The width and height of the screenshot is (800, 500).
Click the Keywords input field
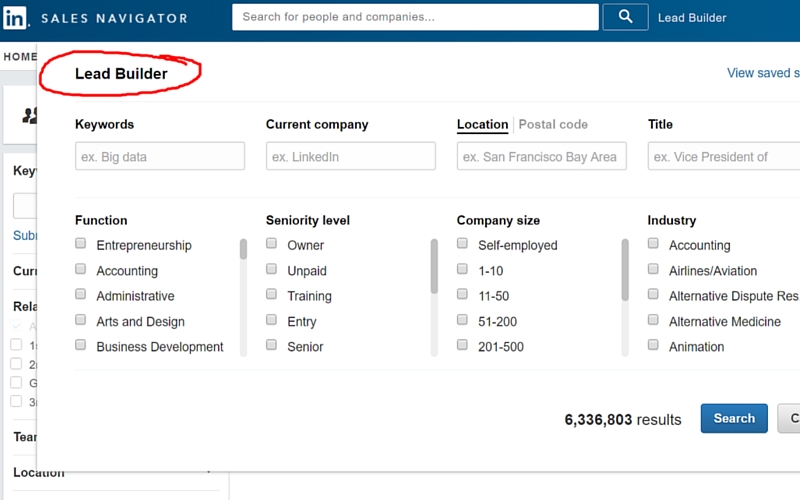160,156
